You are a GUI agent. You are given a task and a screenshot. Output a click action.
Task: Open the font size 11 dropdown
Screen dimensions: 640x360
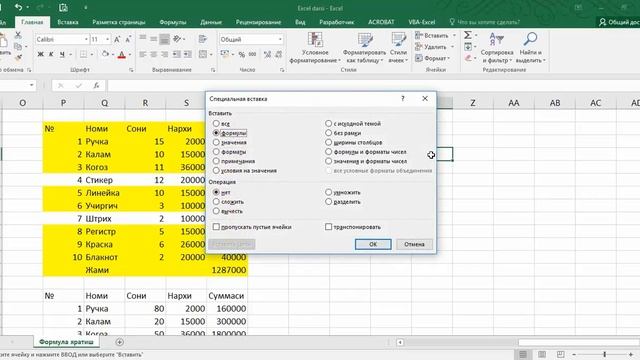[107, 39]
